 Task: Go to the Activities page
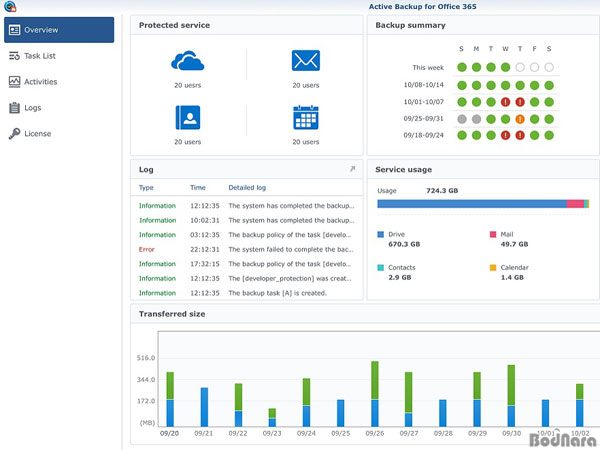(41, 82)
